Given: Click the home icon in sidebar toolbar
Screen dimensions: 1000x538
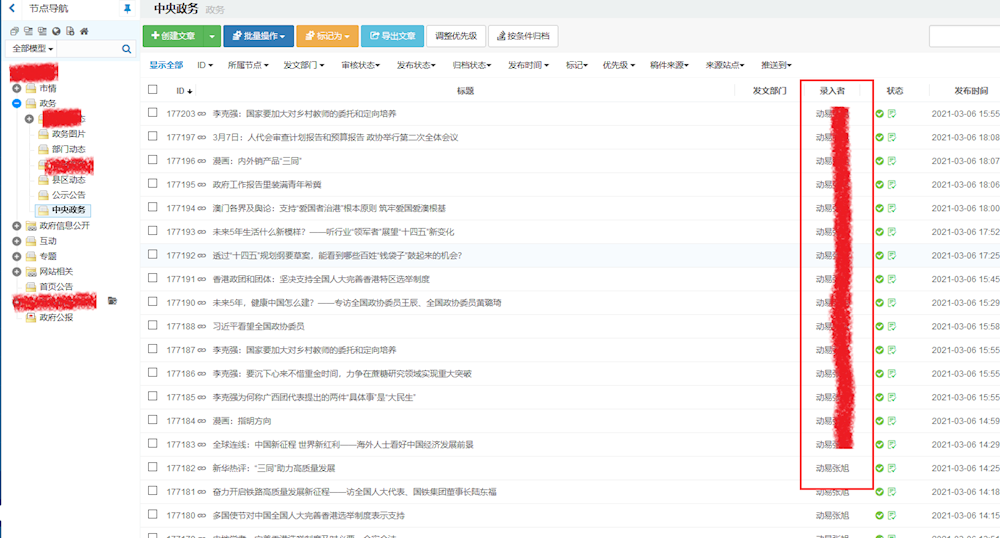Looking at the screenshot, I should [x=84, y=31].
